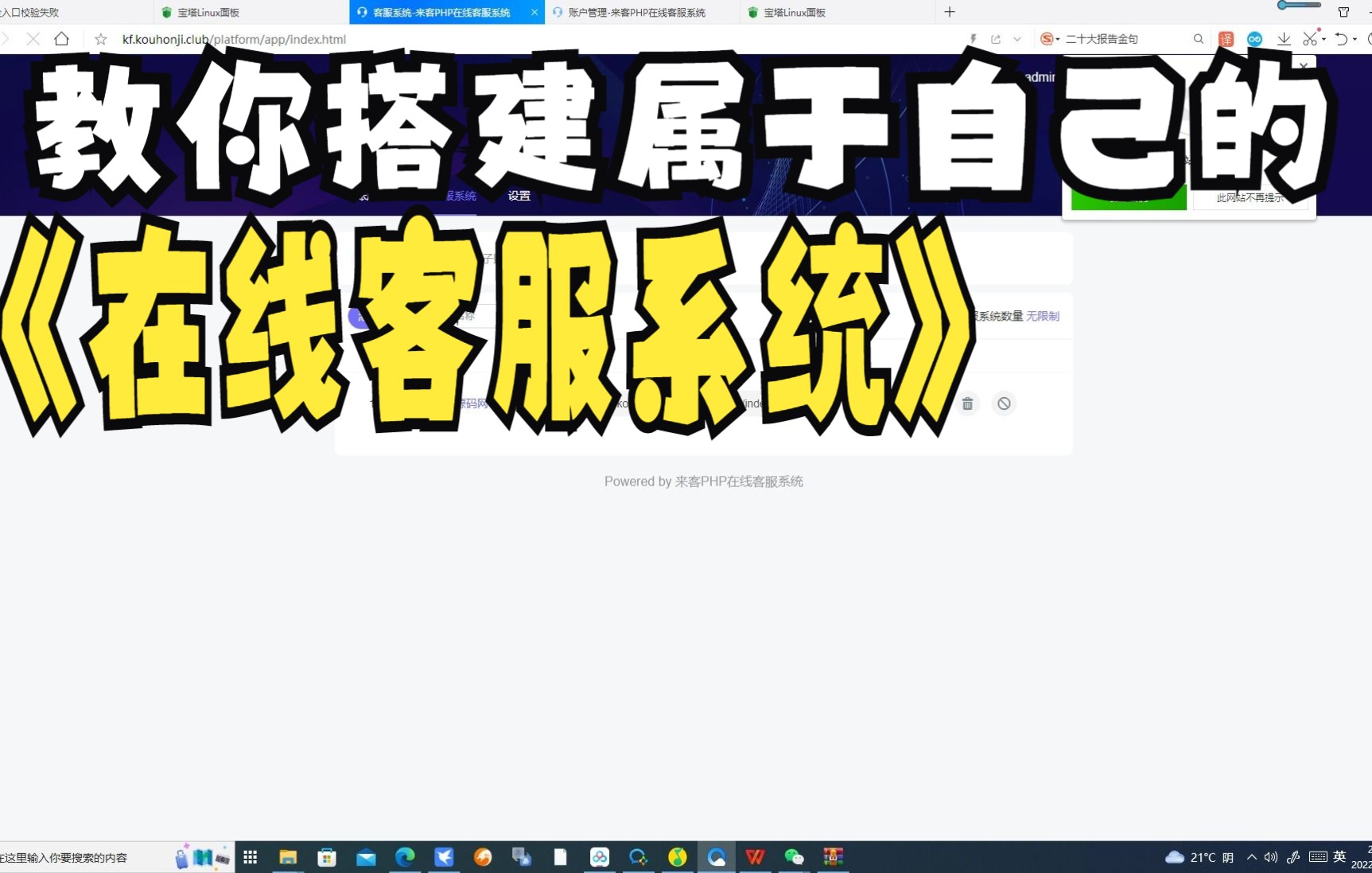Open the touch keyboard tray icon
This screenshot has height=873, width=1372.
click(x=1318, y=857)
